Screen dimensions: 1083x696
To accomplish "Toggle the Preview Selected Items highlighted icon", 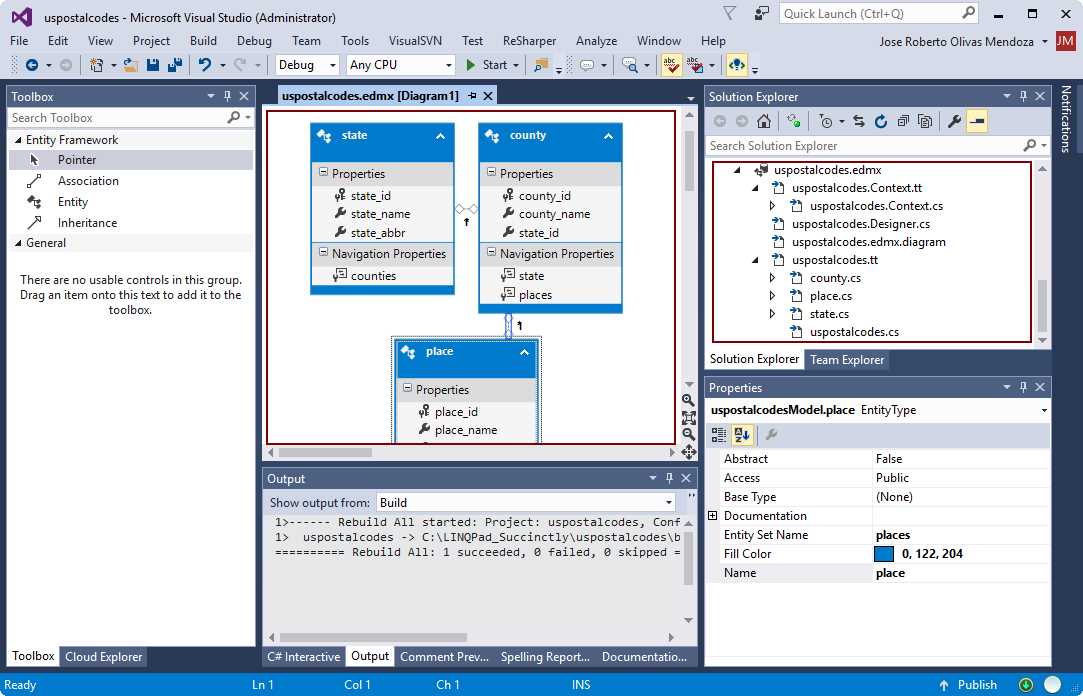I will (x=976, y=122).
